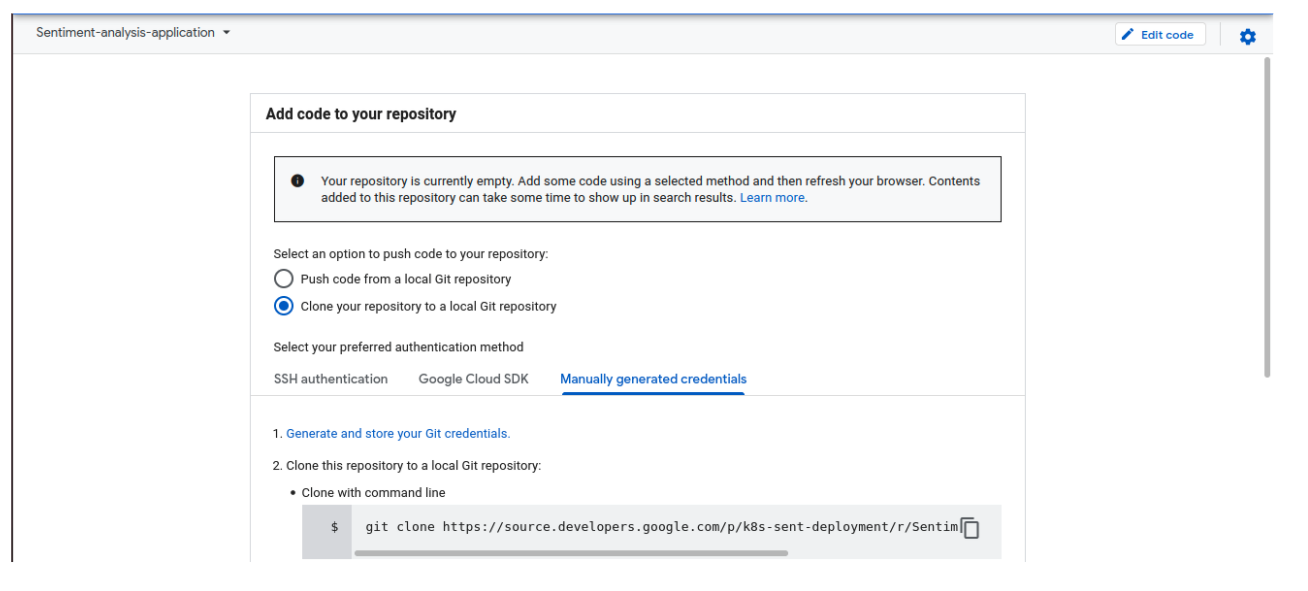The height and width of the screenshot is (591, 1308).
Task: Open the Manually generated credentials tab
Action: tap(653, 379)
